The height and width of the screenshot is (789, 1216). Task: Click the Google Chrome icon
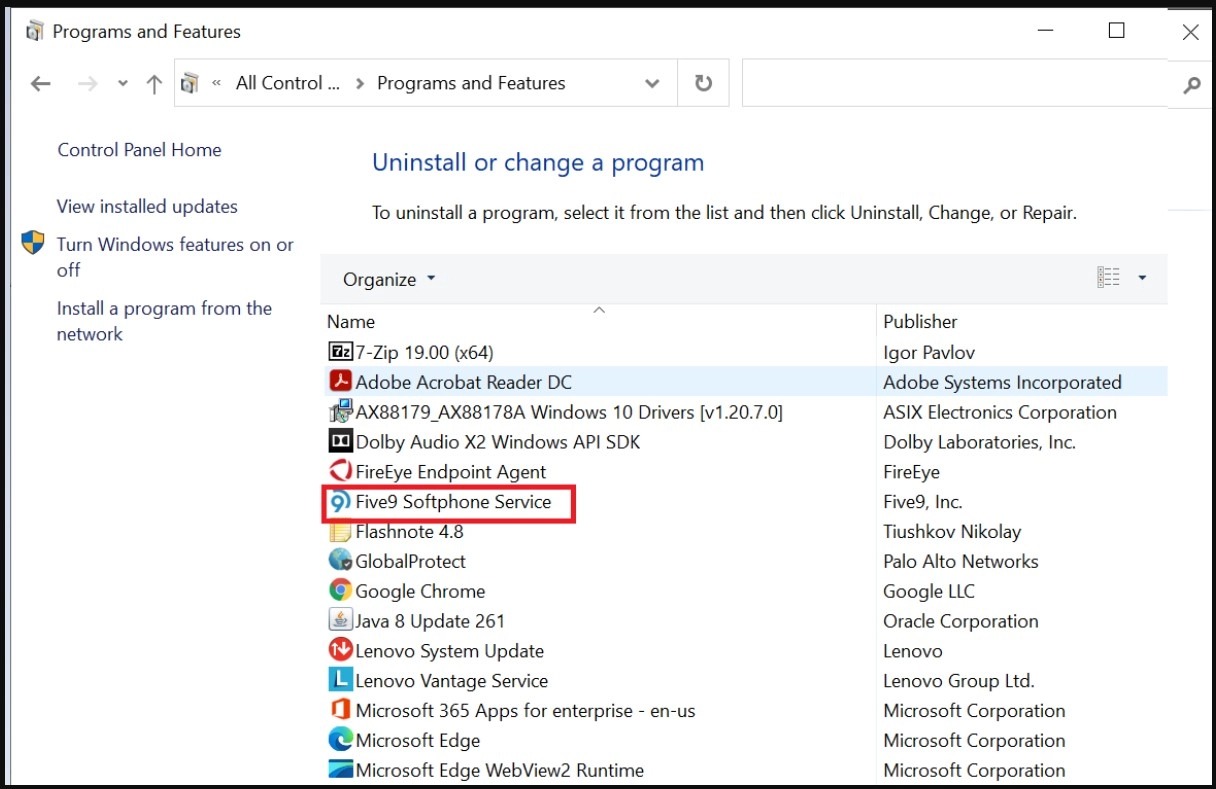coord(340,591)
